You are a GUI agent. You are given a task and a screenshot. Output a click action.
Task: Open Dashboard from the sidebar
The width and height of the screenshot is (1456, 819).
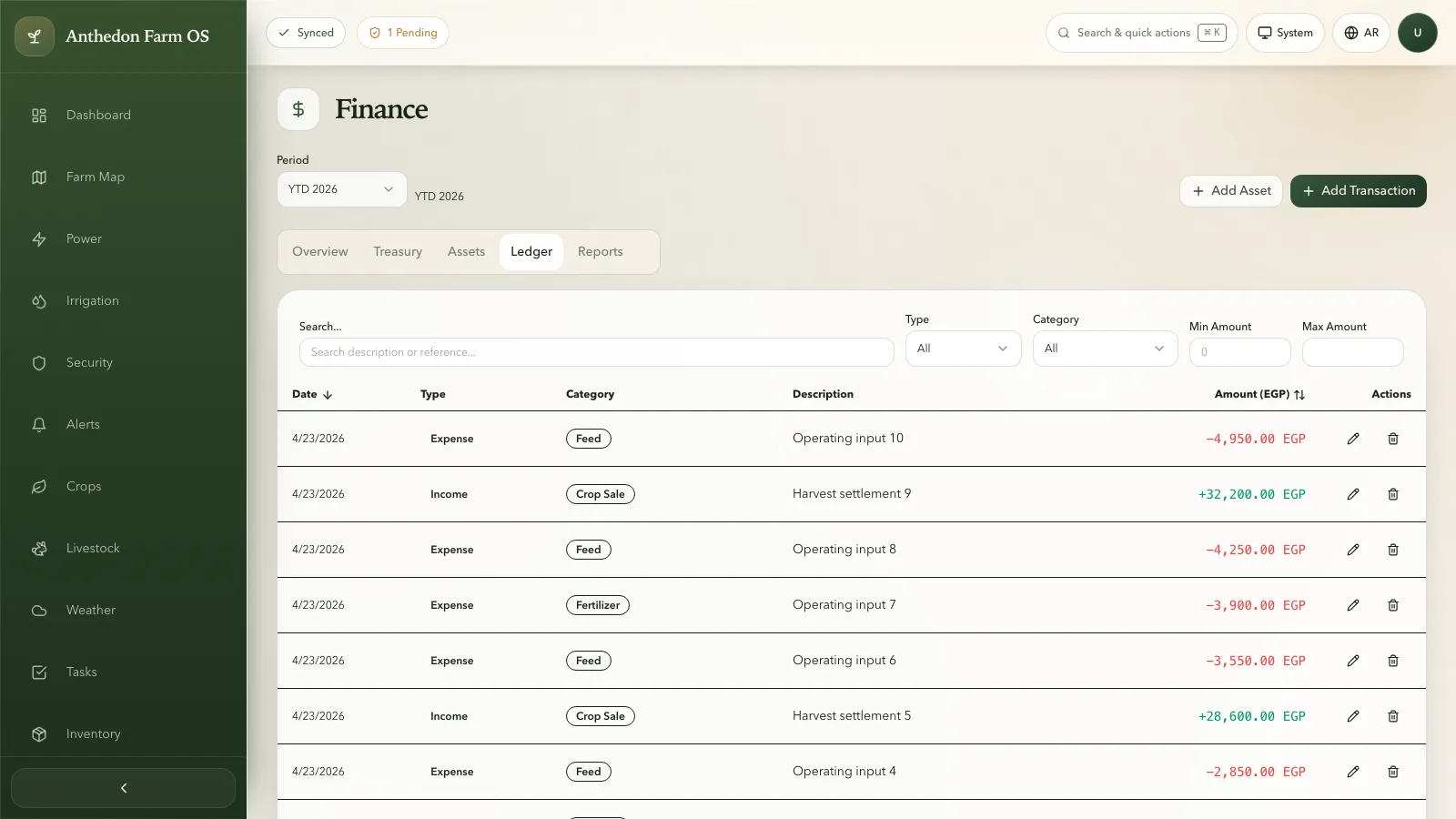[x=123, y=115]
